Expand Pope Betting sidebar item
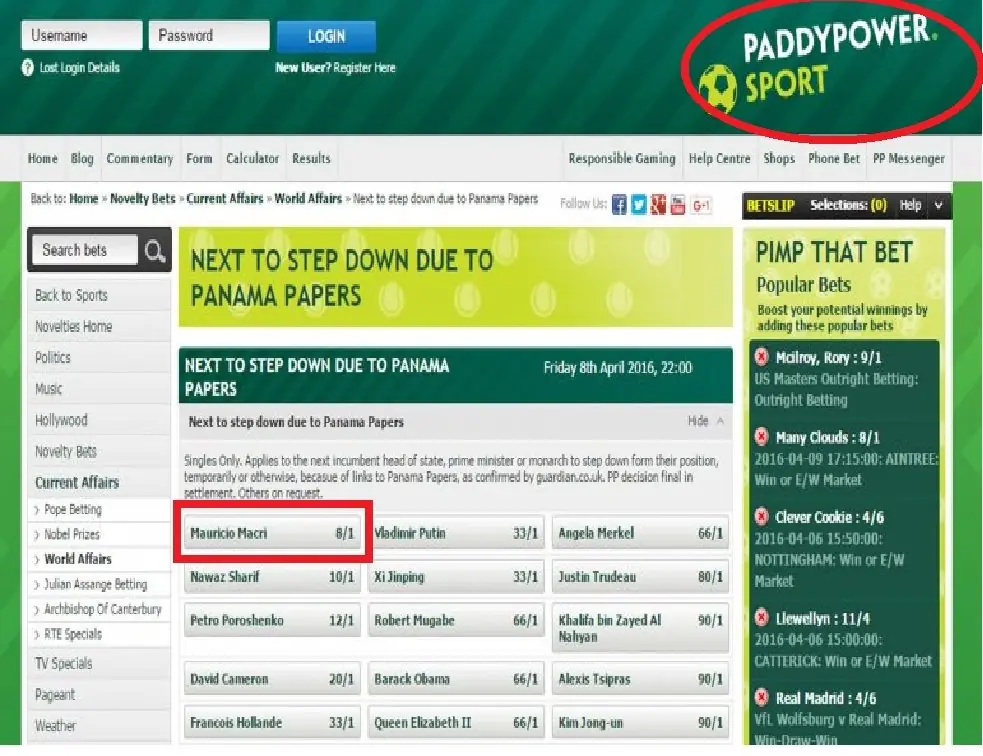Screen dimensions: 983x756 [x=37, y=510]
